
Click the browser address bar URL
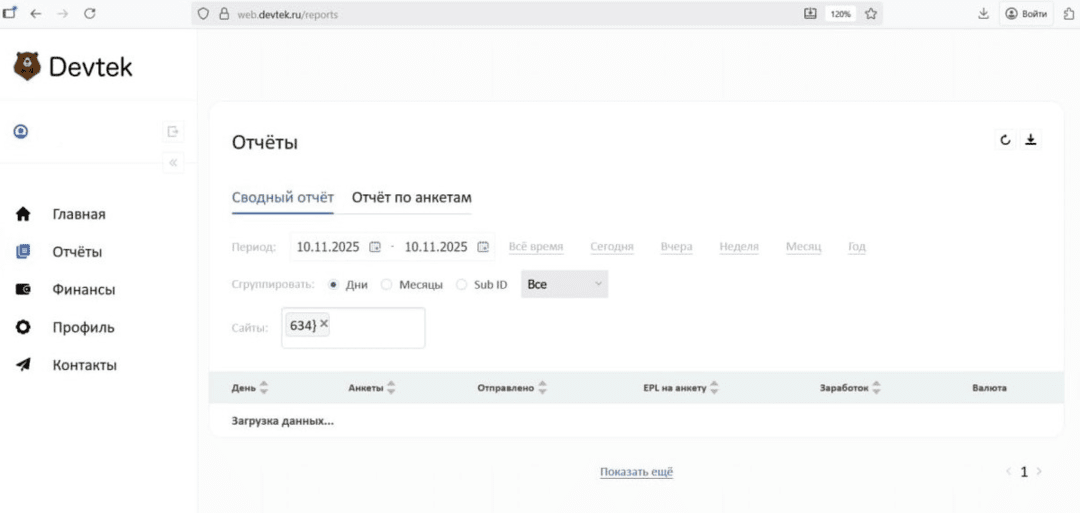pyautogui.click(x=287, y=13)
